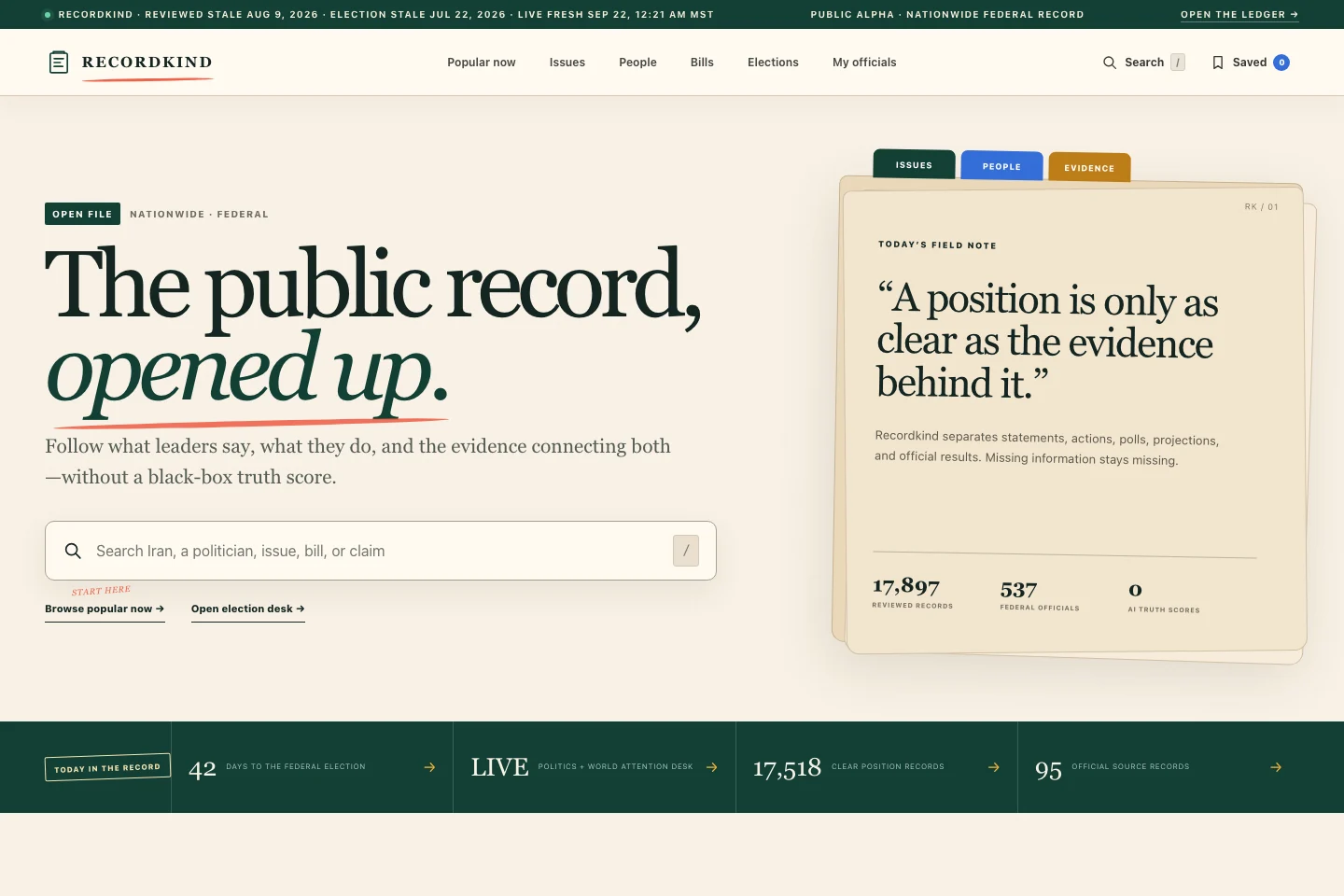Screen dimensions: 1344x896
Task: Go to Issues in the navigation
Action: [567, 63]
